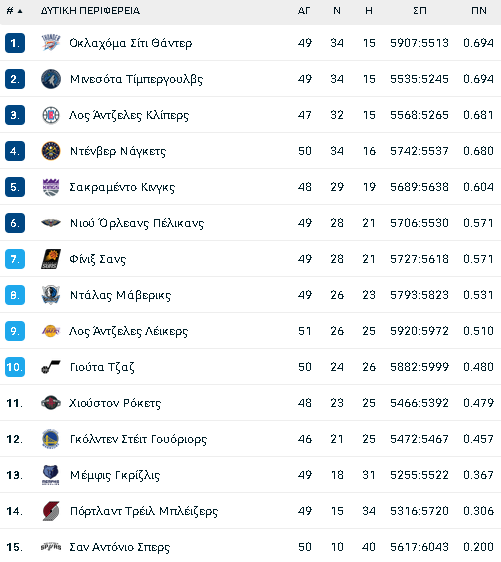Select the Sacramento Kings logo
This screenshot has width=501, height=562.
pyautogui.click(x=51, y=187)
